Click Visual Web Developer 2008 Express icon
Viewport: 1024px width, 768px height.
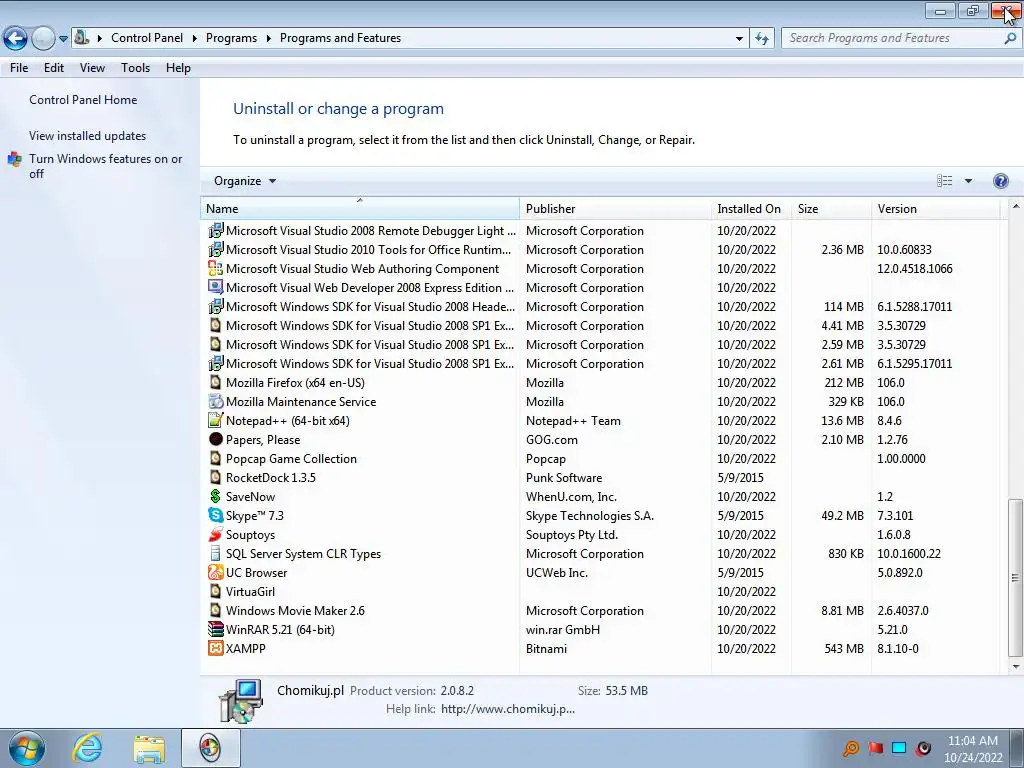pos(216,287)
